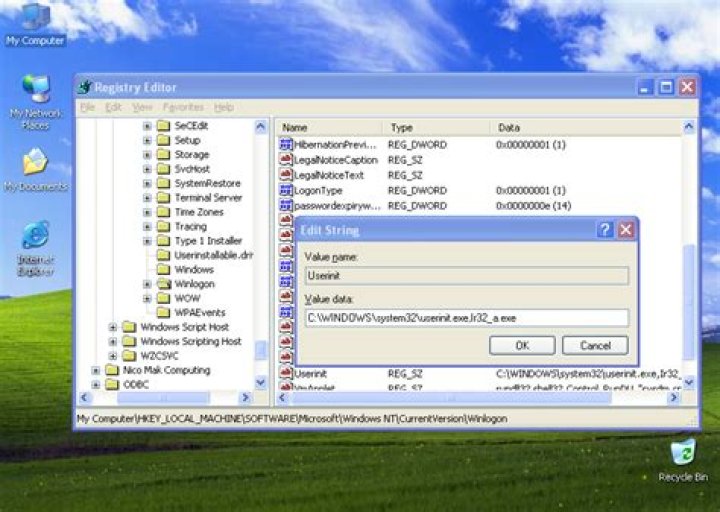This screenshot has height=512, width=720.
Task: Expand the Windows Script Host key
Action: pos(113,327)
